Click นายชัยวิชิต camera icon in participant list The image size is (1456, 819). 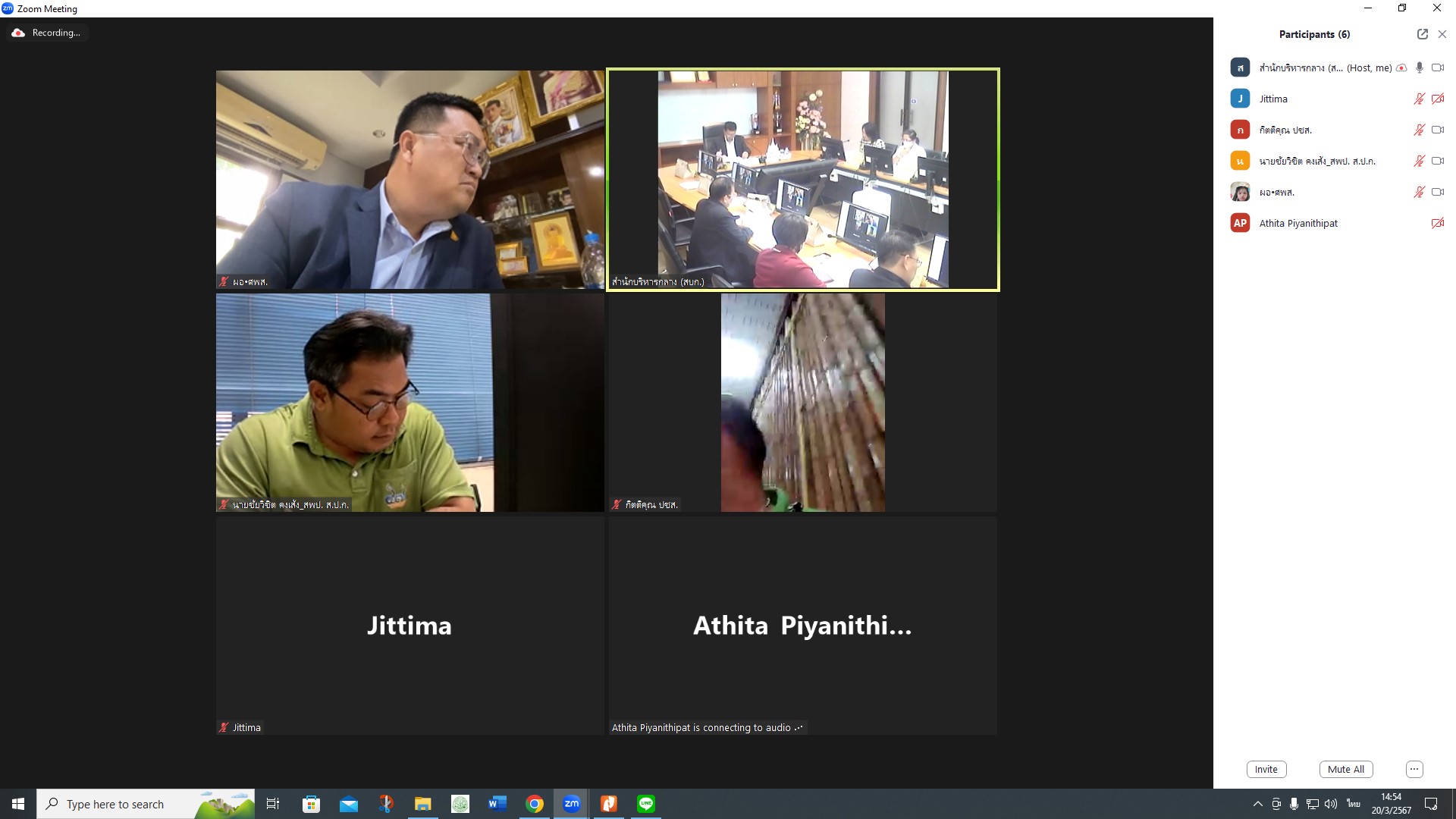point(1437,161)
